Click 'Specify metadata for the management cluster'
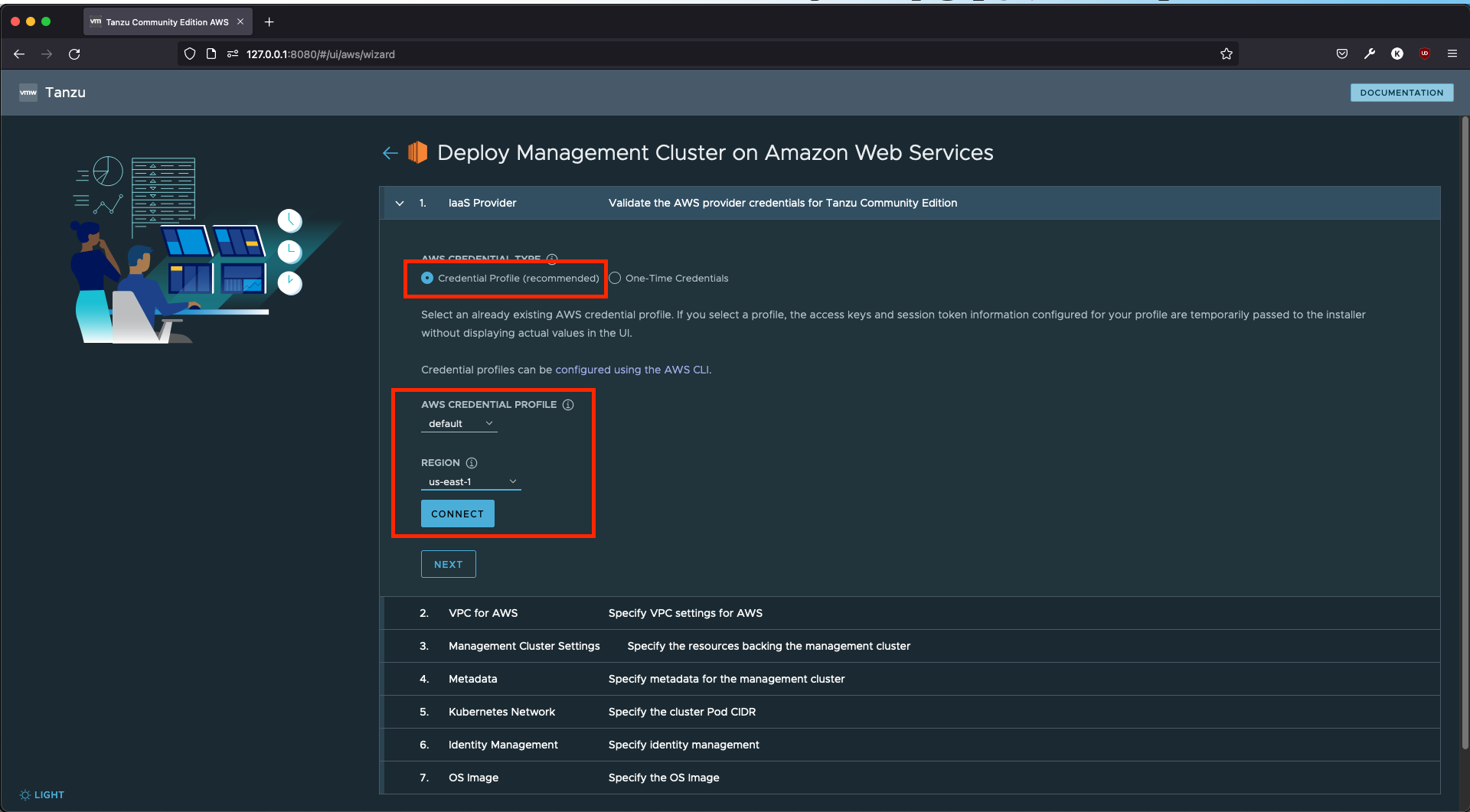 tap(727, 679)
